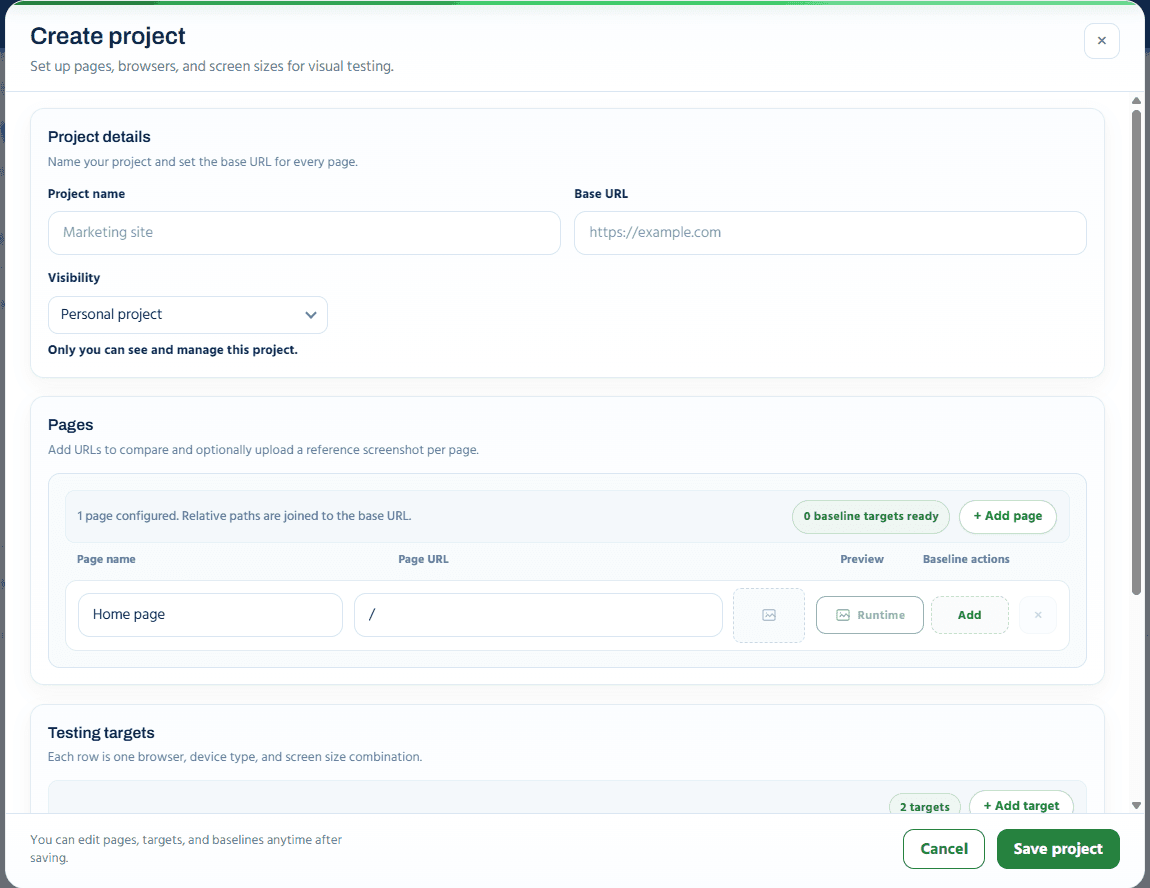Click the Pages section heading

[70, 425]
